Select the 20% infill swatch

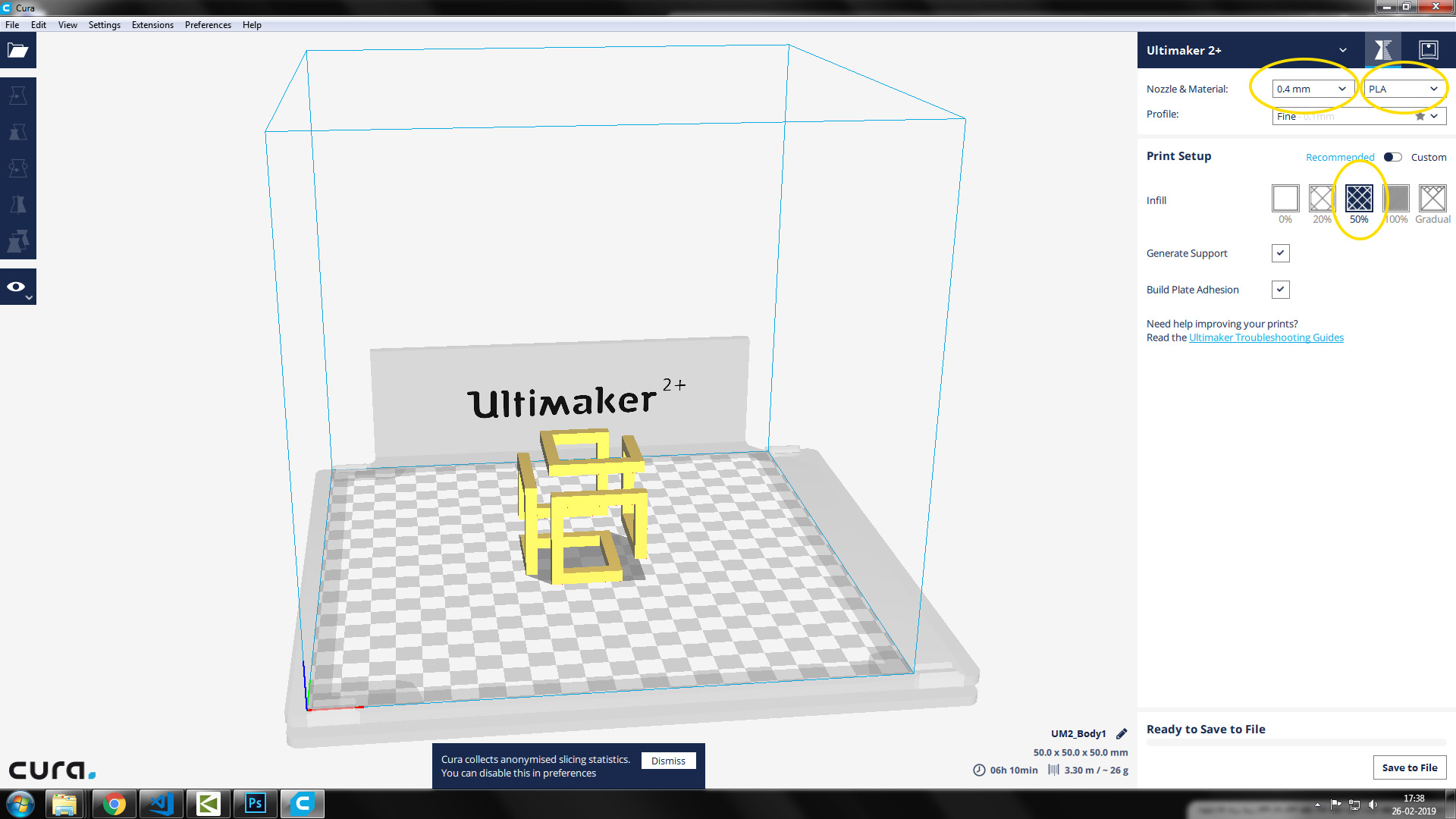tap(1321, 199)
